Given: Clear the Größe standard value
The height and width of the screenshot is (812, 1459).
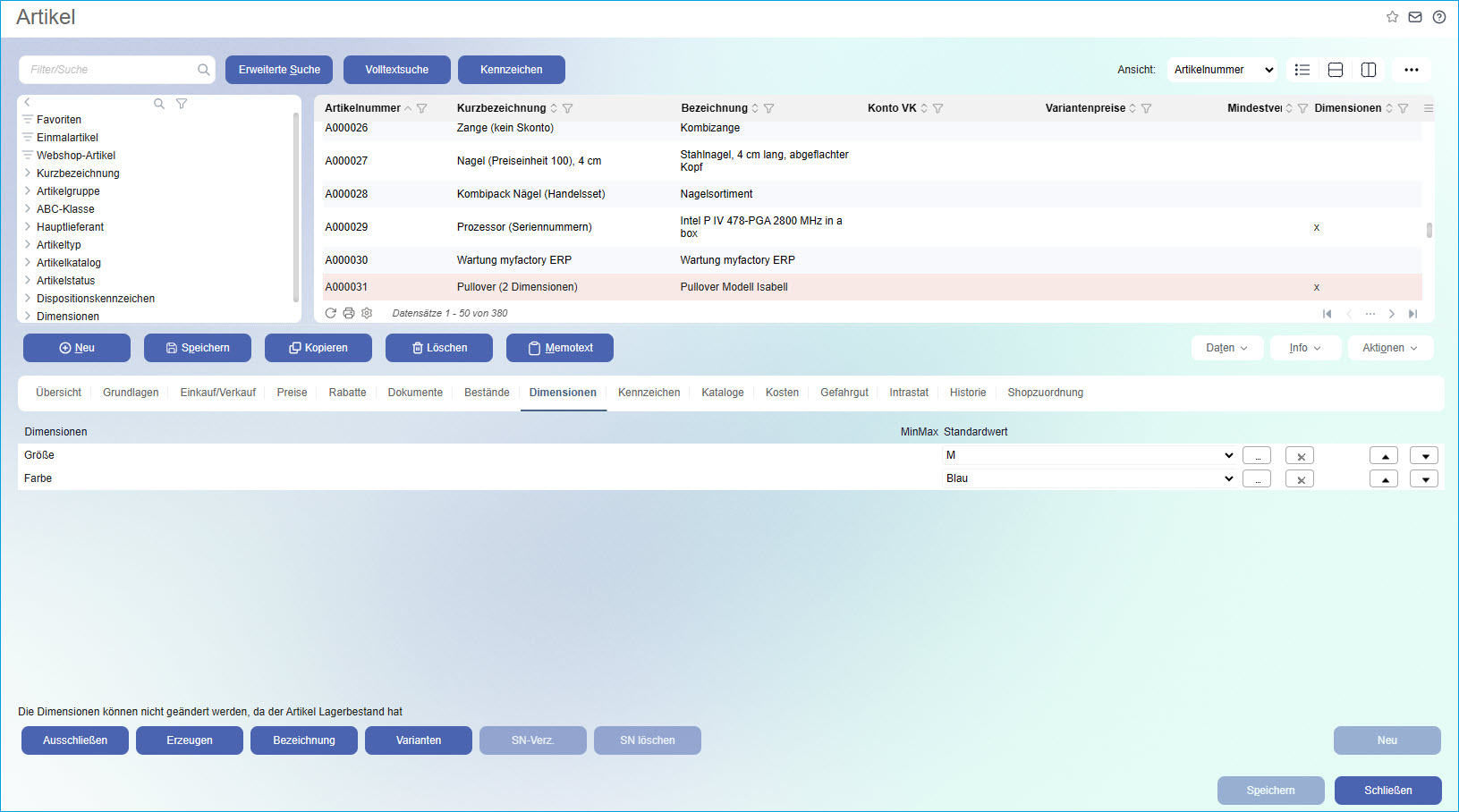Looking at the screenshot, I should [x=1300, y=456].
